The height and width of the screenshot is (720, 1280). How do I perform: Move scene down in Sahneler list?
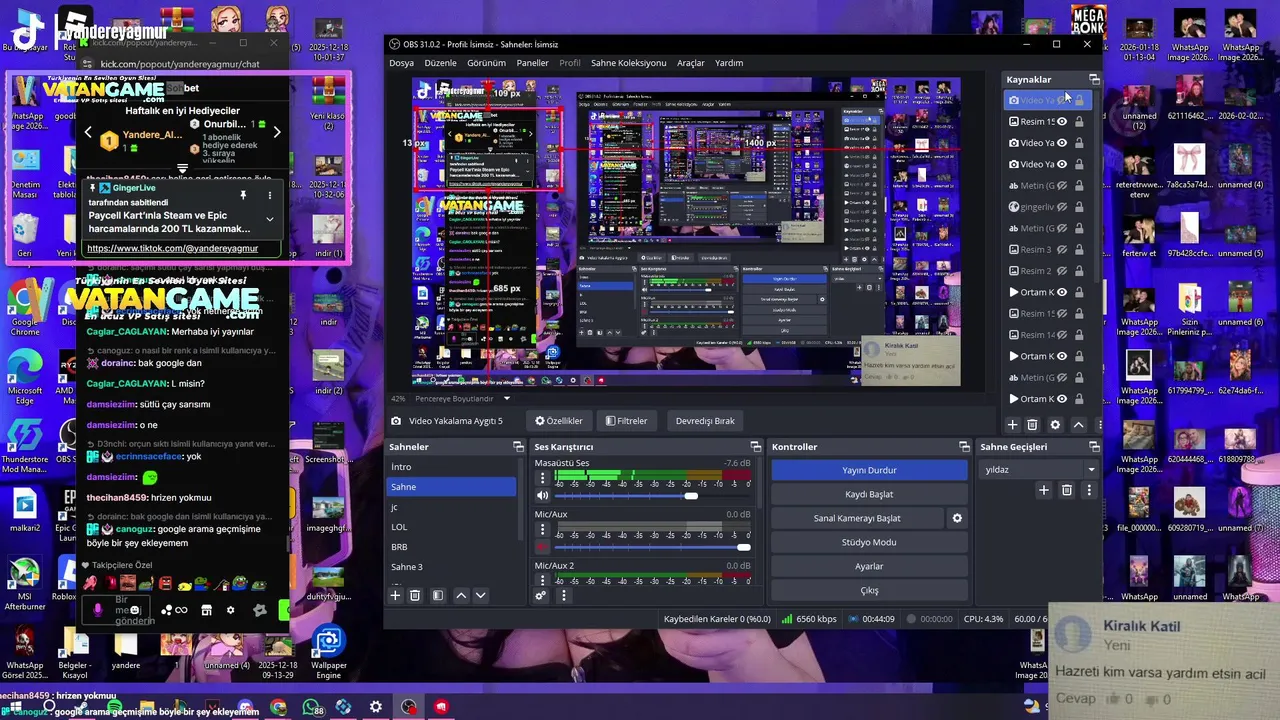tap(480, 595)
